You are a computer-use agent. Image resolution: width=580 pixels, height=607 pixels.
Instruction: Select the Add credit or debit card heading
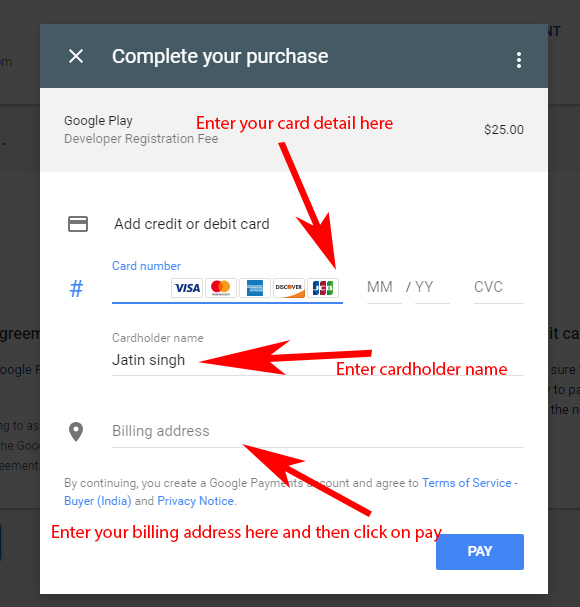pos(192,224)
